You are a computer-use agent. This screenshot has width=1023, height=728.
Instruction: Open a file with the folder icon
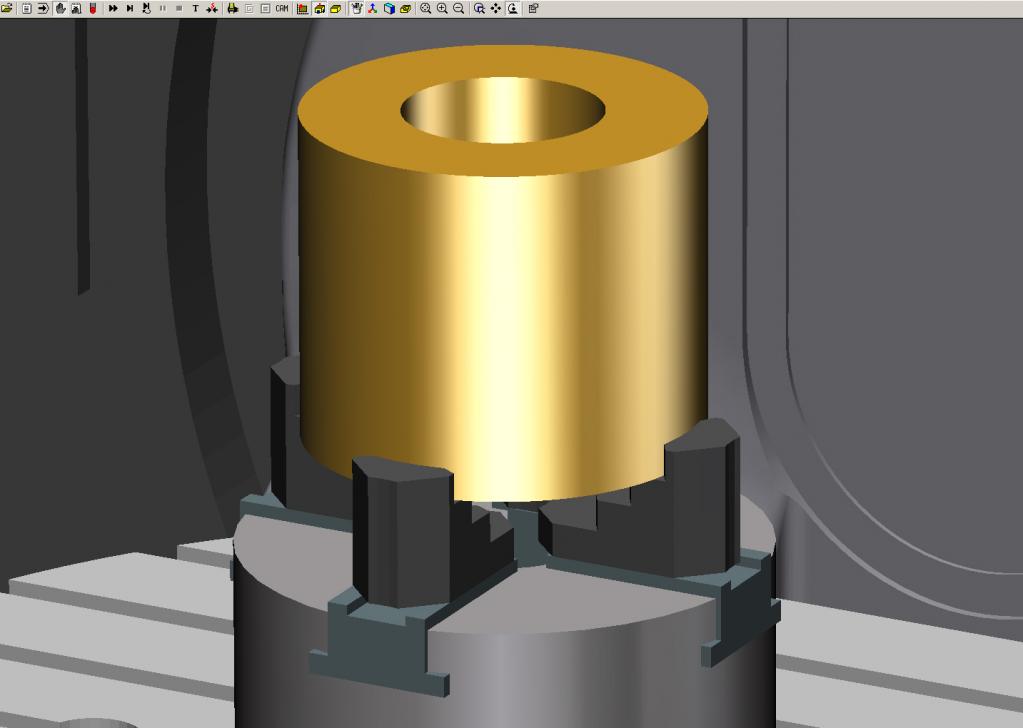point(7,8)
